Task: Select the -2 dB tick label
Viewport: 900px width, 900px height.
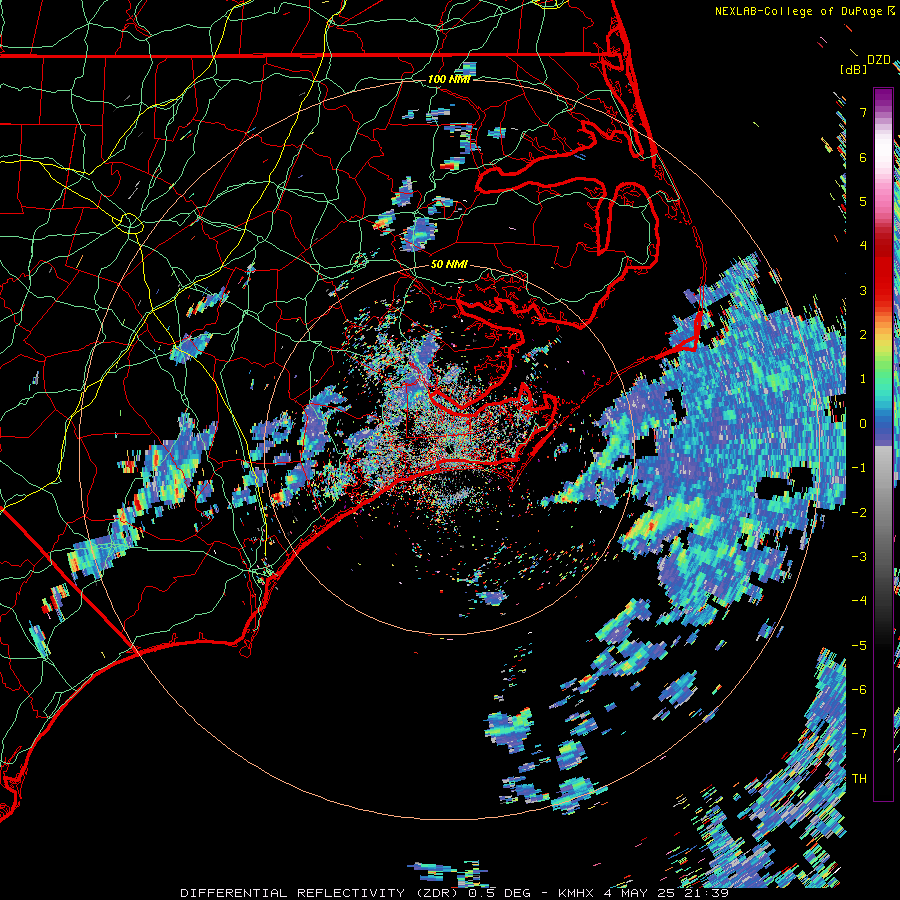Action: point(859,512)
